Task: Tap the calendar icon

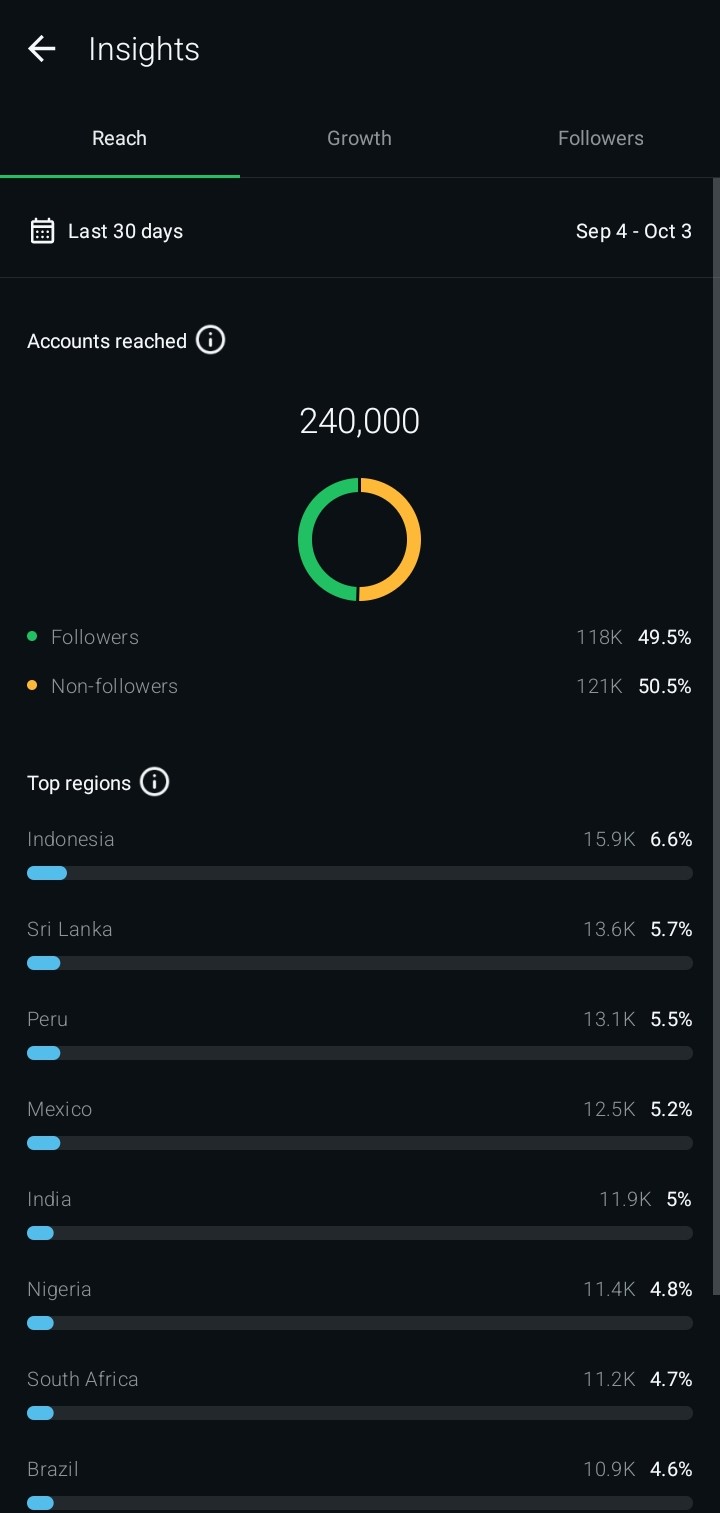Action: pos(42,231)
